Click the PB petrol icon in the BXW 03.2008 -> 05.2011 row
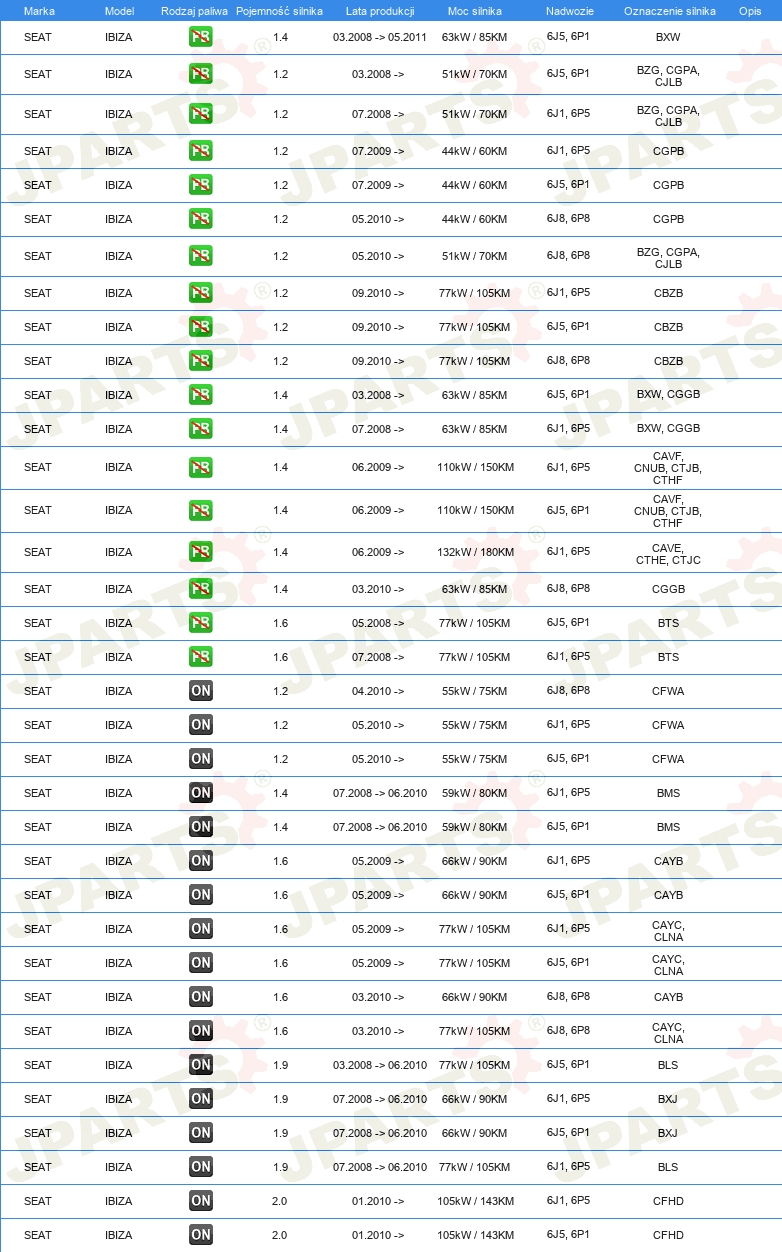 tap(201, 37)
